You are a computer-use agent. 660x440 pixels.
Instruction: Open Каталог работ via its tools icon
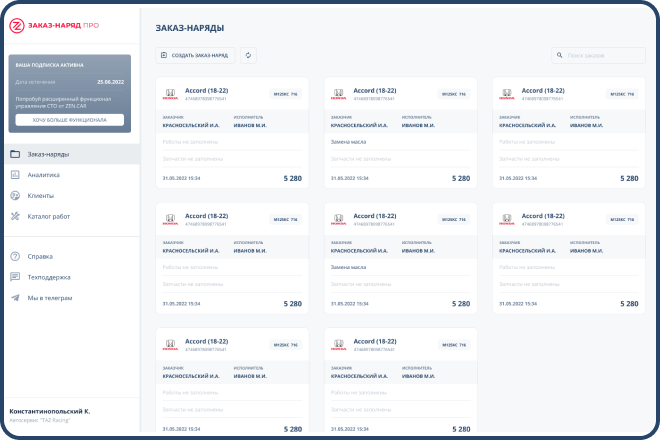pyautogui.click(x=15, y=216)
